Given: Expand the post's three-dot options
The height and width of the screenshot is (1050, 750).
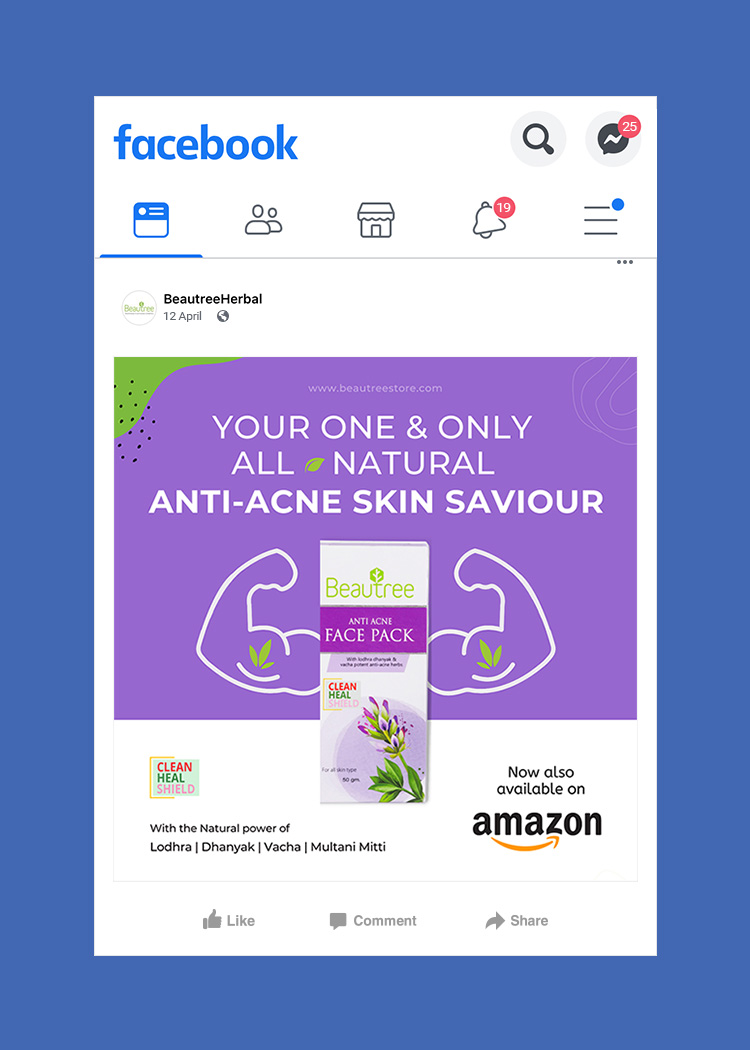Looking at the screenshot, I should pos(625,262).
